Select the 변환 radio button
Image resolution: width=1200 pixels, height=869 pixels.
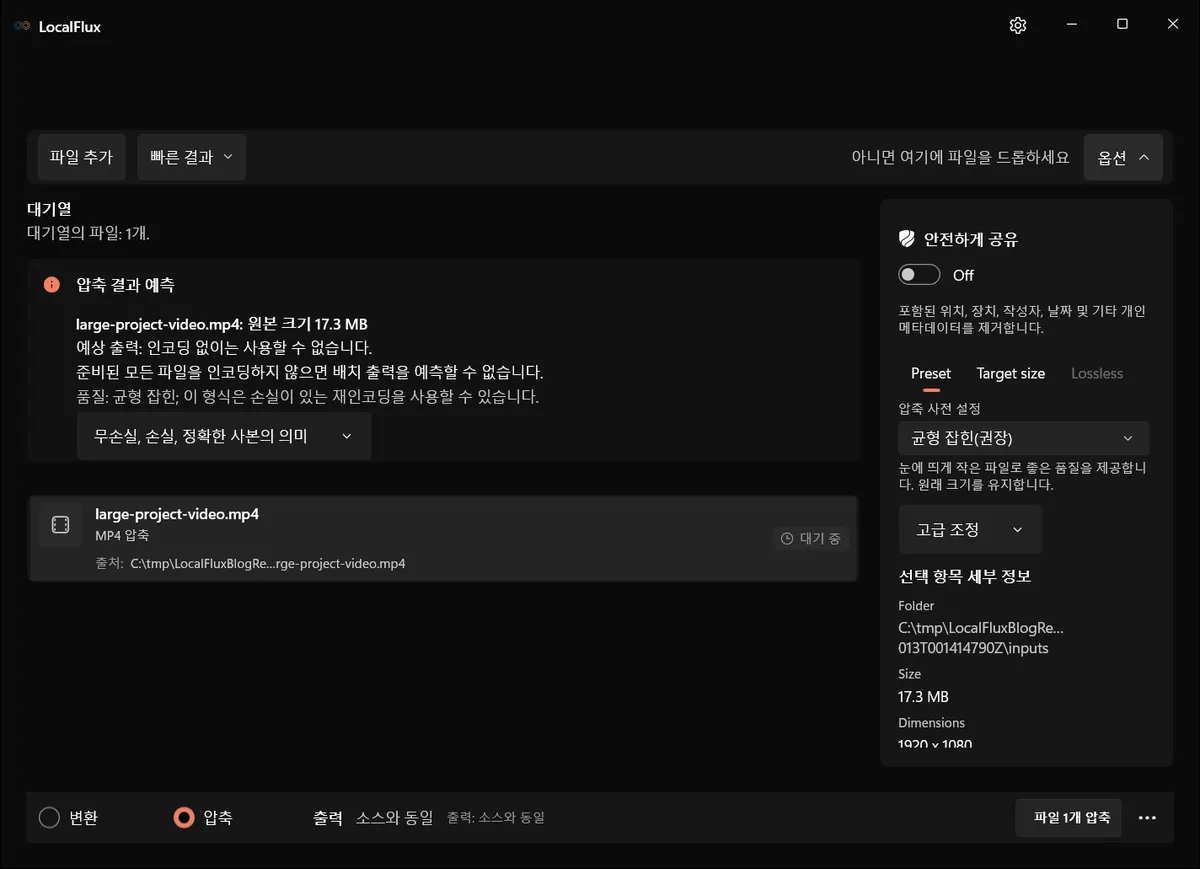point(49,818)
